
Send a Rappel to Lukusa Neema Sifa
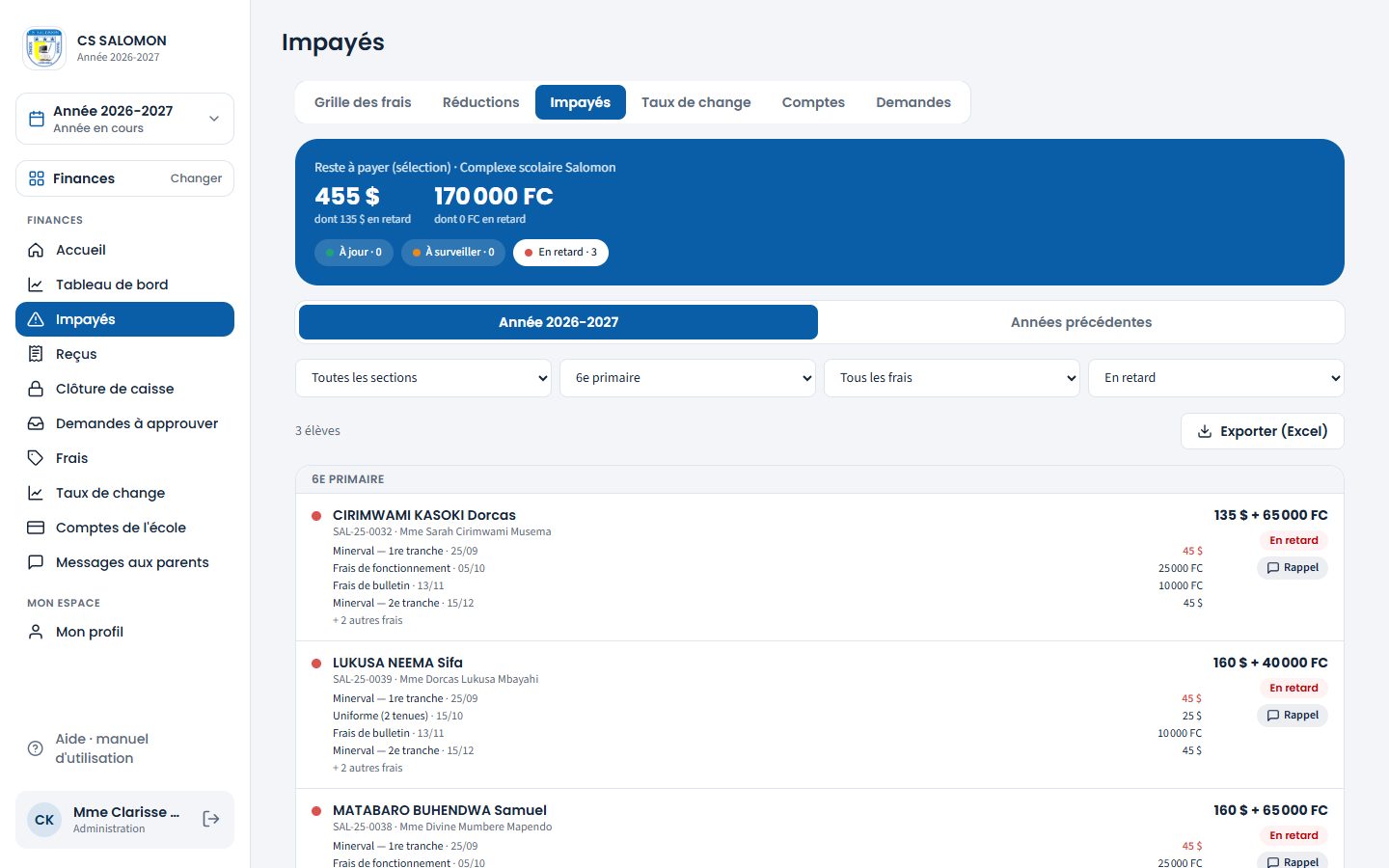point(1293,716)
